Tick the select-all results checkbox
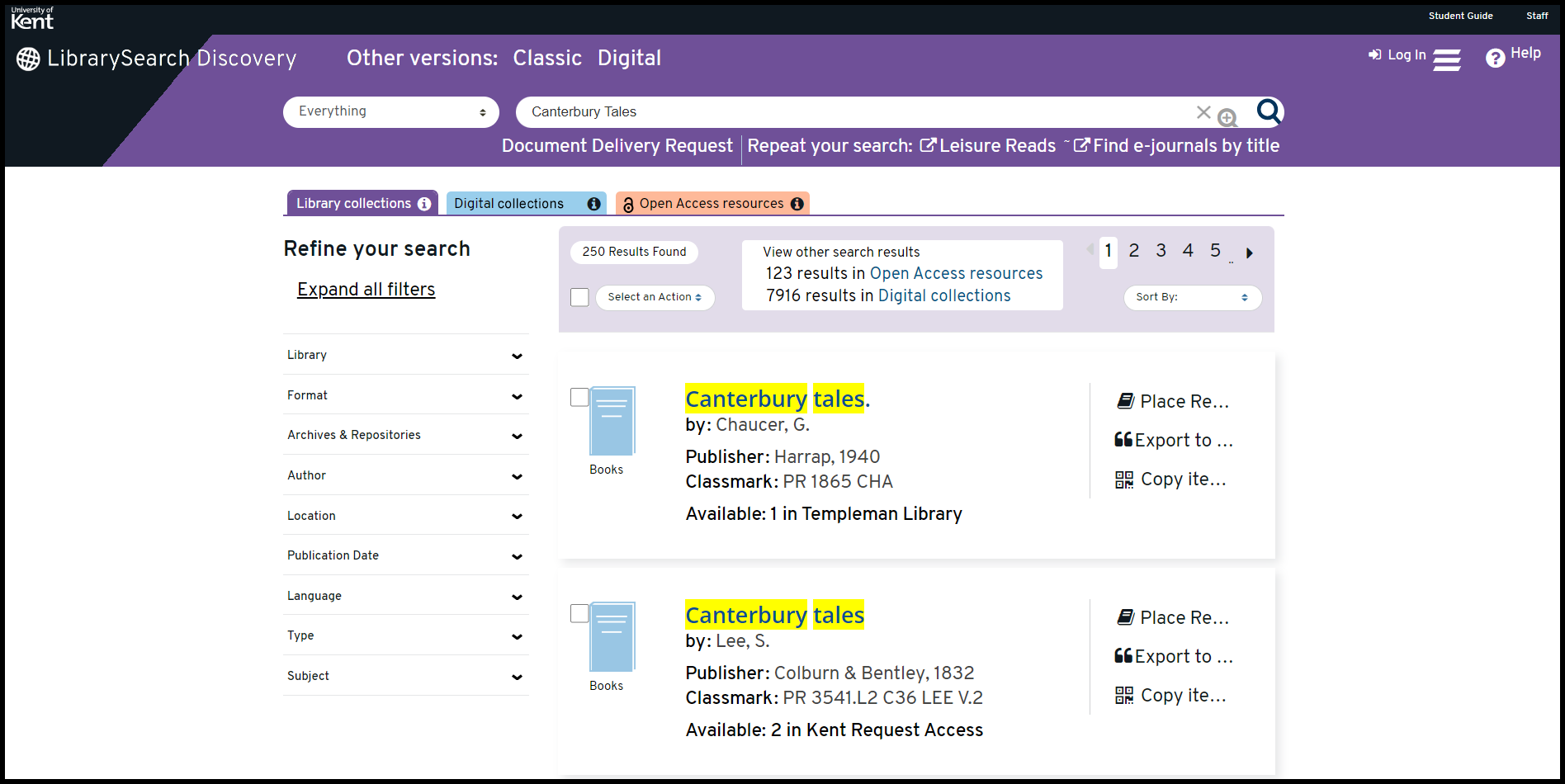Screen dimensions: 1565x784 579,297
